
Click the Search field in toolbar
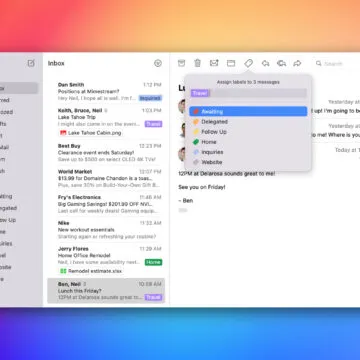pos(337,63)
